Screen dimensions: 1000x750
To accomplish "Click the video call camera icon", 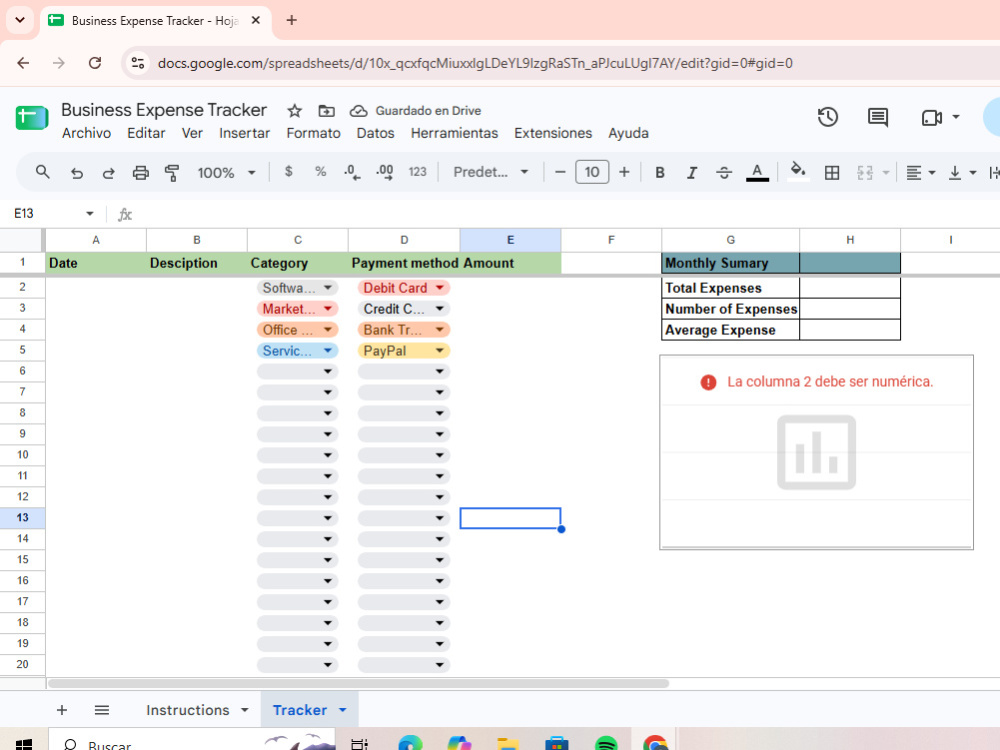I will [x=932, y=117].
